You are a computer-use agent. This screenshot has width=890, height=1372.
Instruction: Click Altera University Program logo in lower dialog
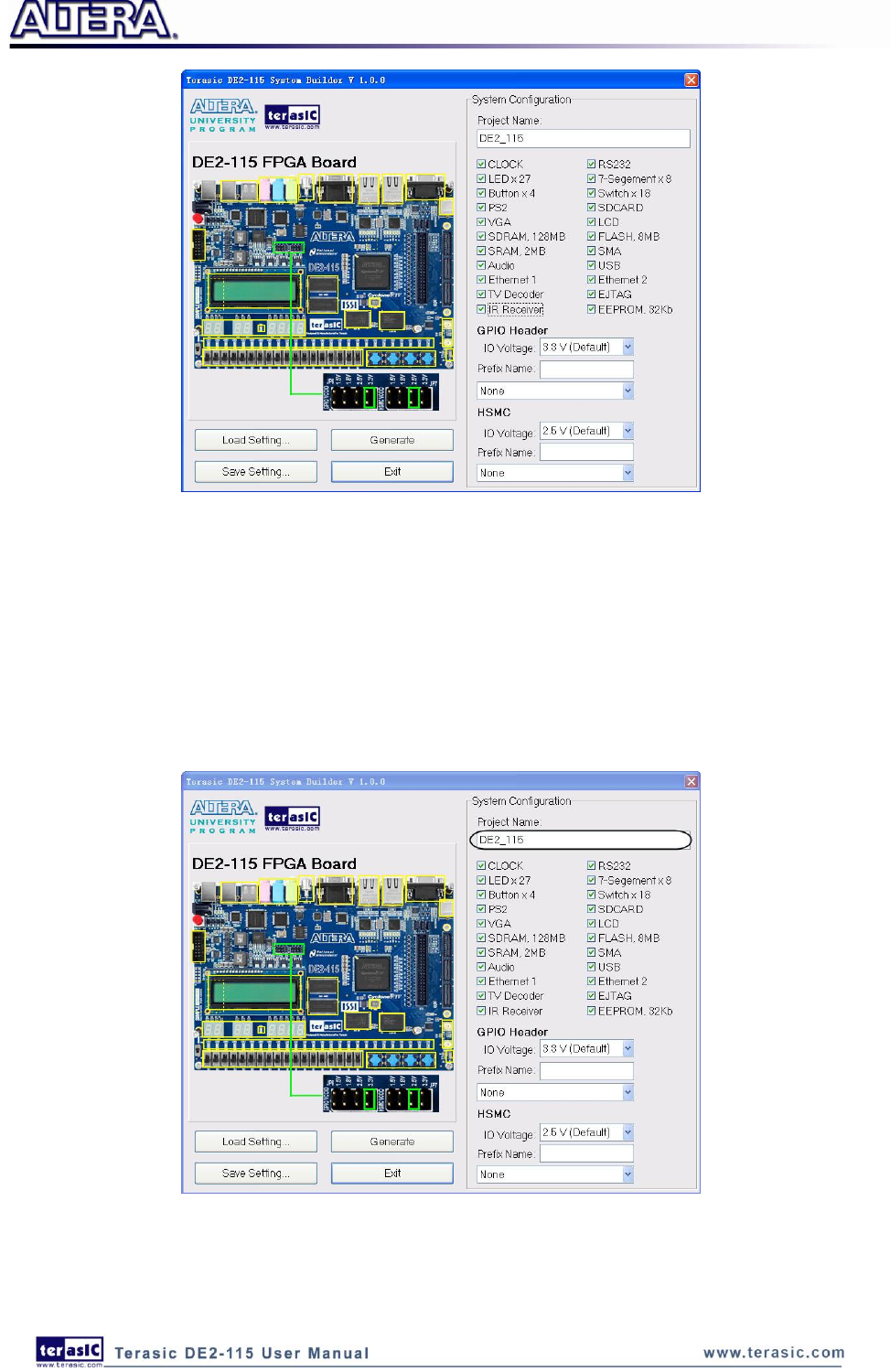[x=223, y=817]
